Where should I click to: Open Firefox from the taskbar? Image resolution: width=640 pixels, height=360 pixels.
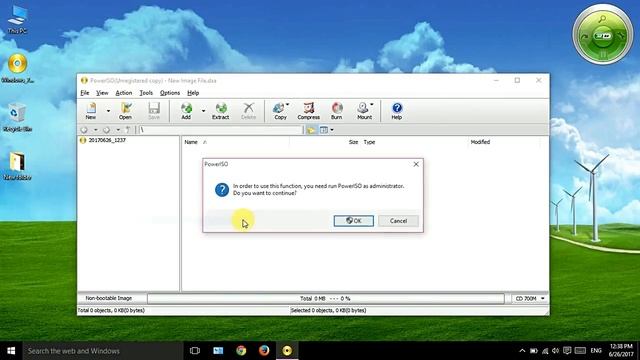point(264,351)
